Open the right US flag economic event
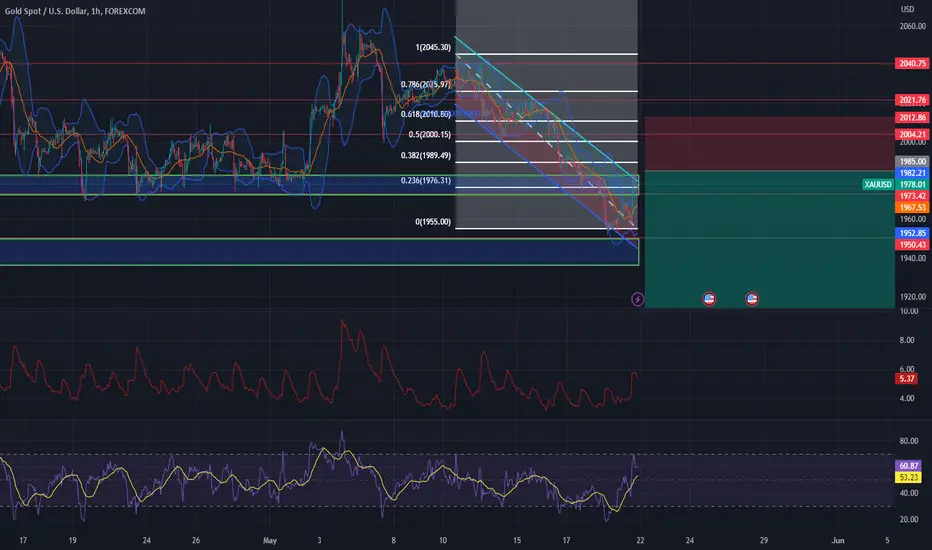This screenshot has height=550, width=932. coord(752,298)
